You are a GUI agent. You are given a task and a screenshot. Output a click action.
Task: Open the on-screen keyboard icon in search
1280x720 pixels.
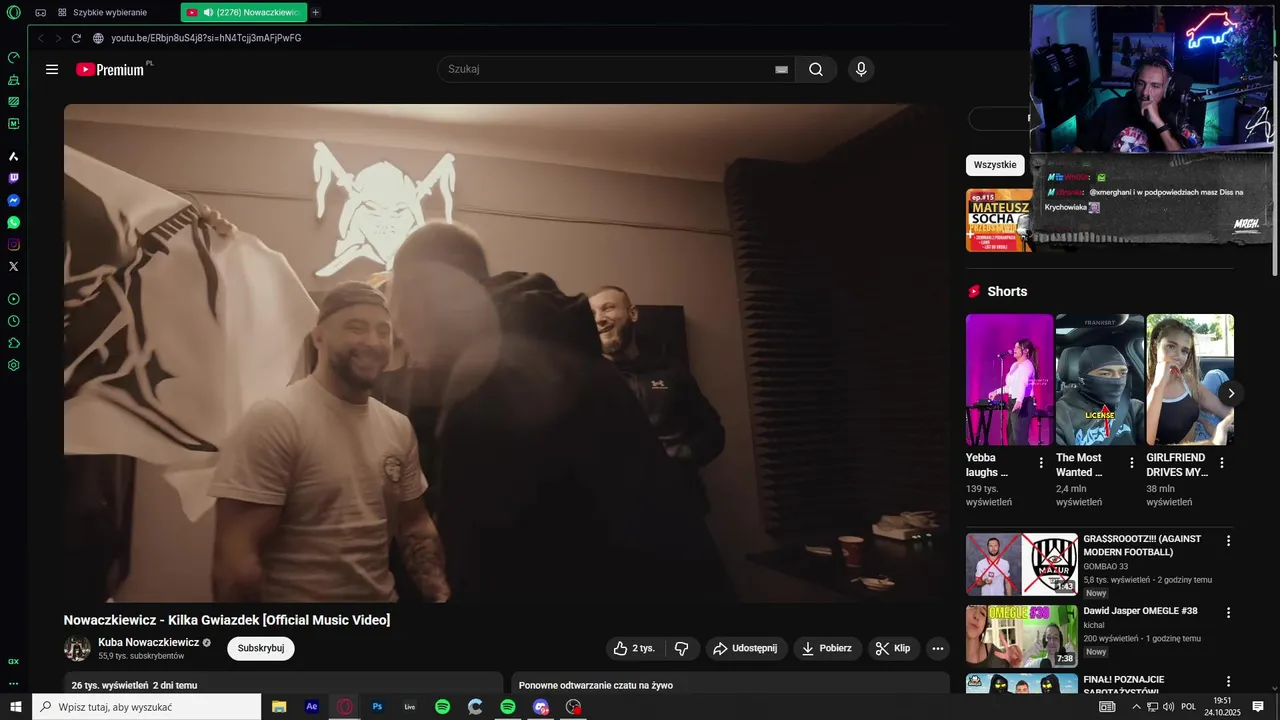coord(781,69)
